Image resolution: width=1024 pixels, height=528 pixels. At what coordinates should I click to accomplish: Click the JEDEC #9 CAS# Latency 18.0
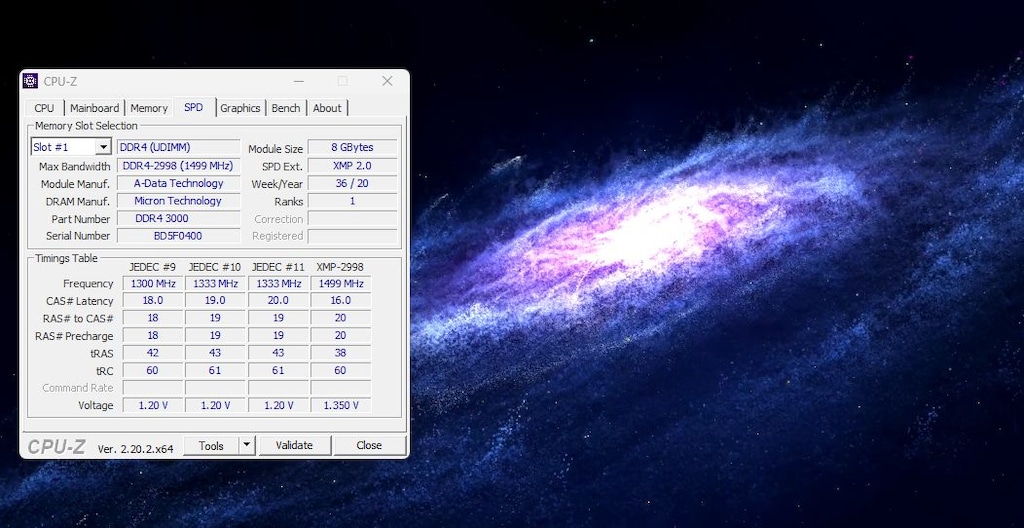[x=153, y=301]
